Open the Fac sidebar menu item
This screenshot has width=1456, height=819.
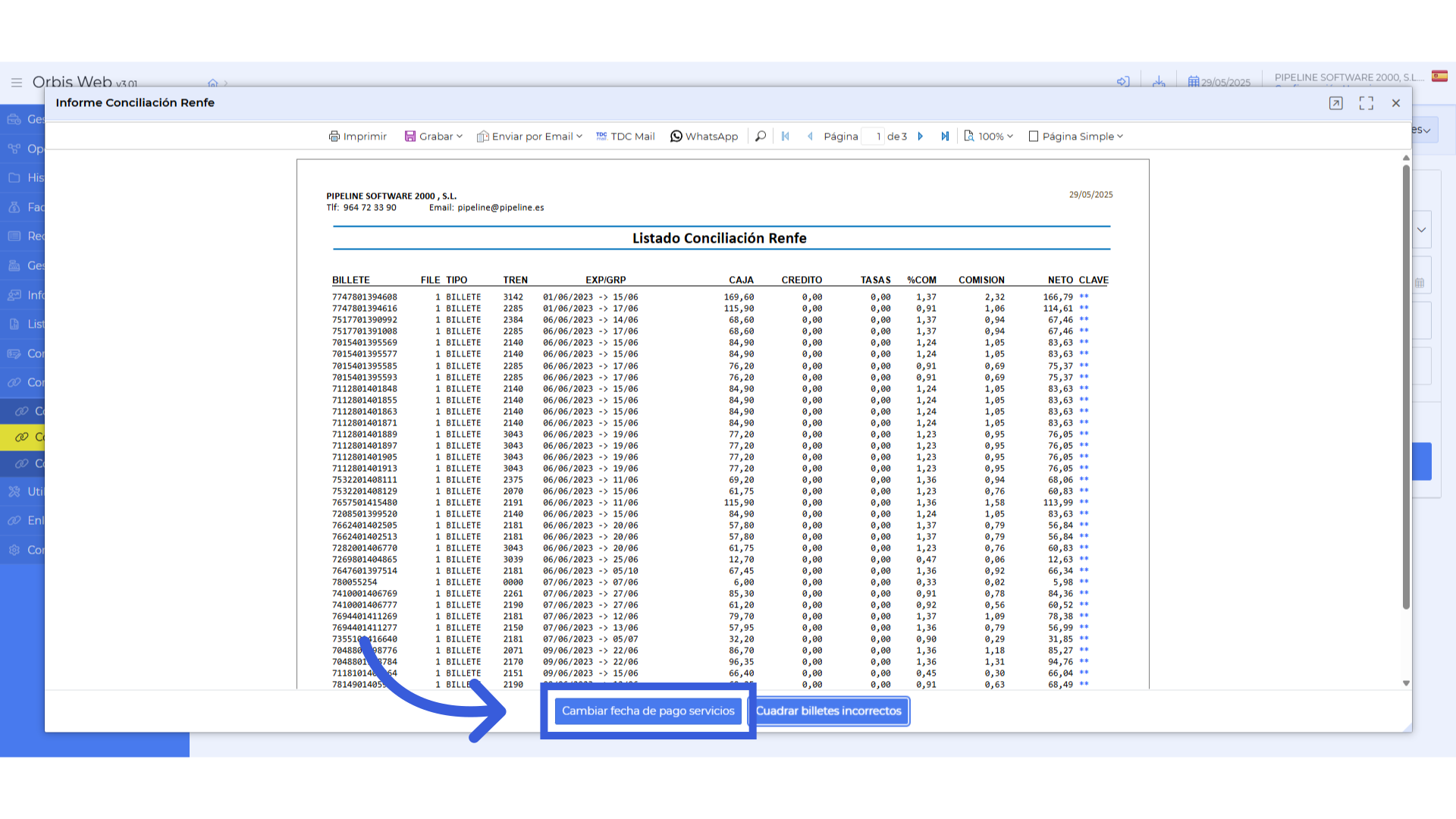click(x=24, y=207)
